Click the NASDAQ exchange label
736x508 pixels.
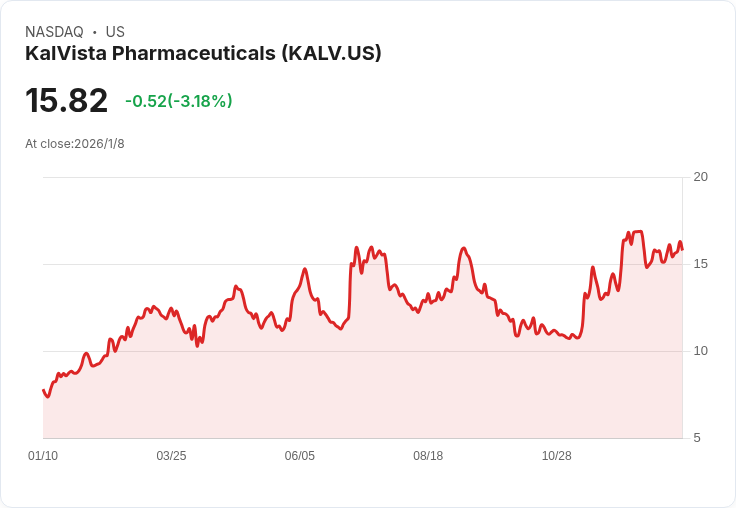[54, 32]
